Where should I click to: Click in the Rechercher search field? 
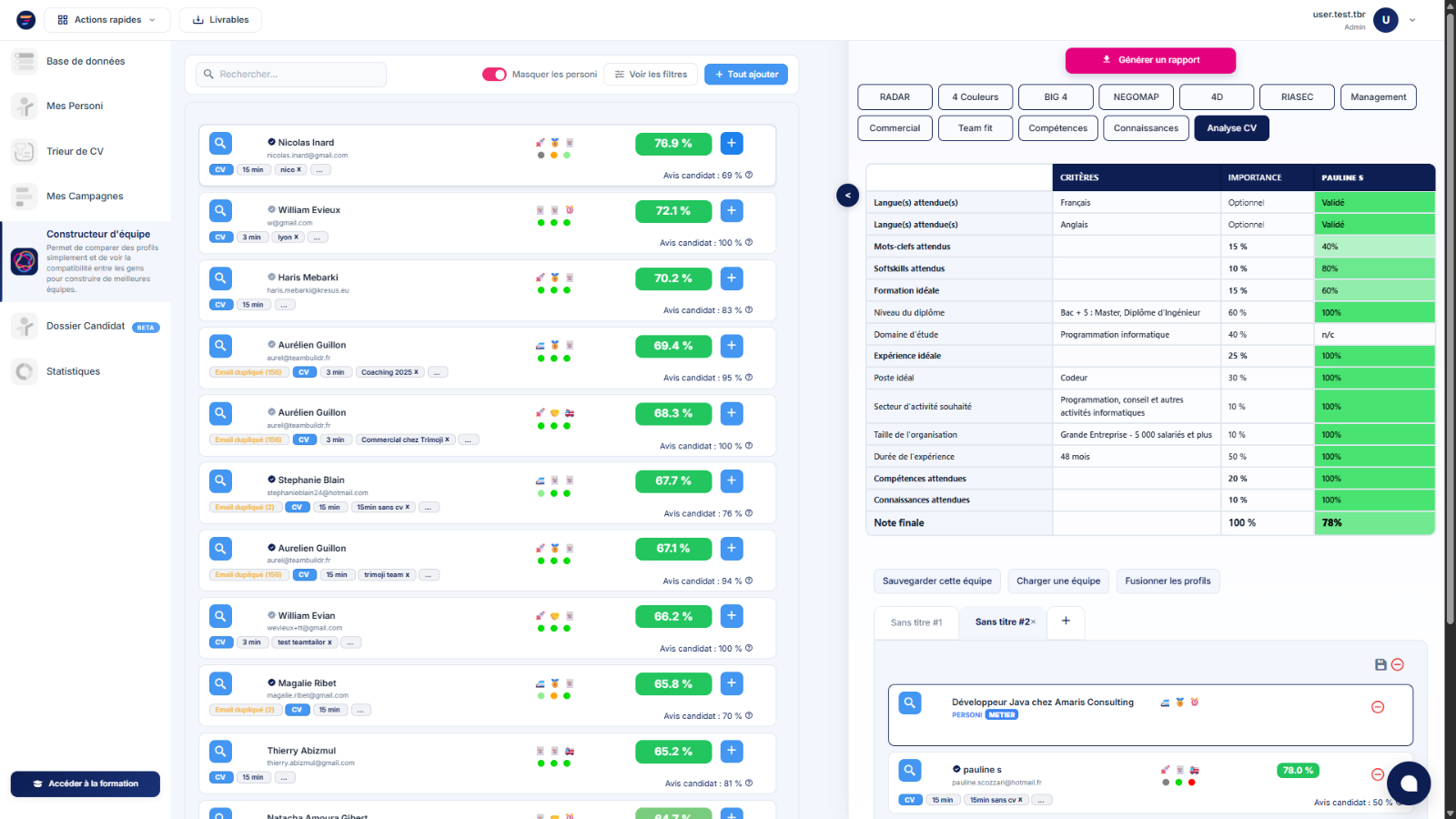tap(291, 75)
